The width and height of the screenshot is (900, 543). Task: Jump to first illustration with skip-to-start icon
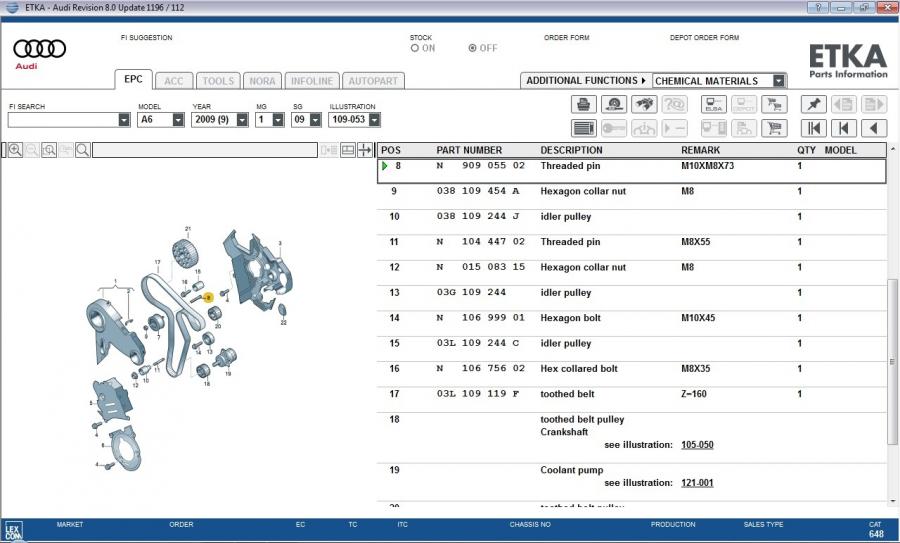(x=814, y=128)
